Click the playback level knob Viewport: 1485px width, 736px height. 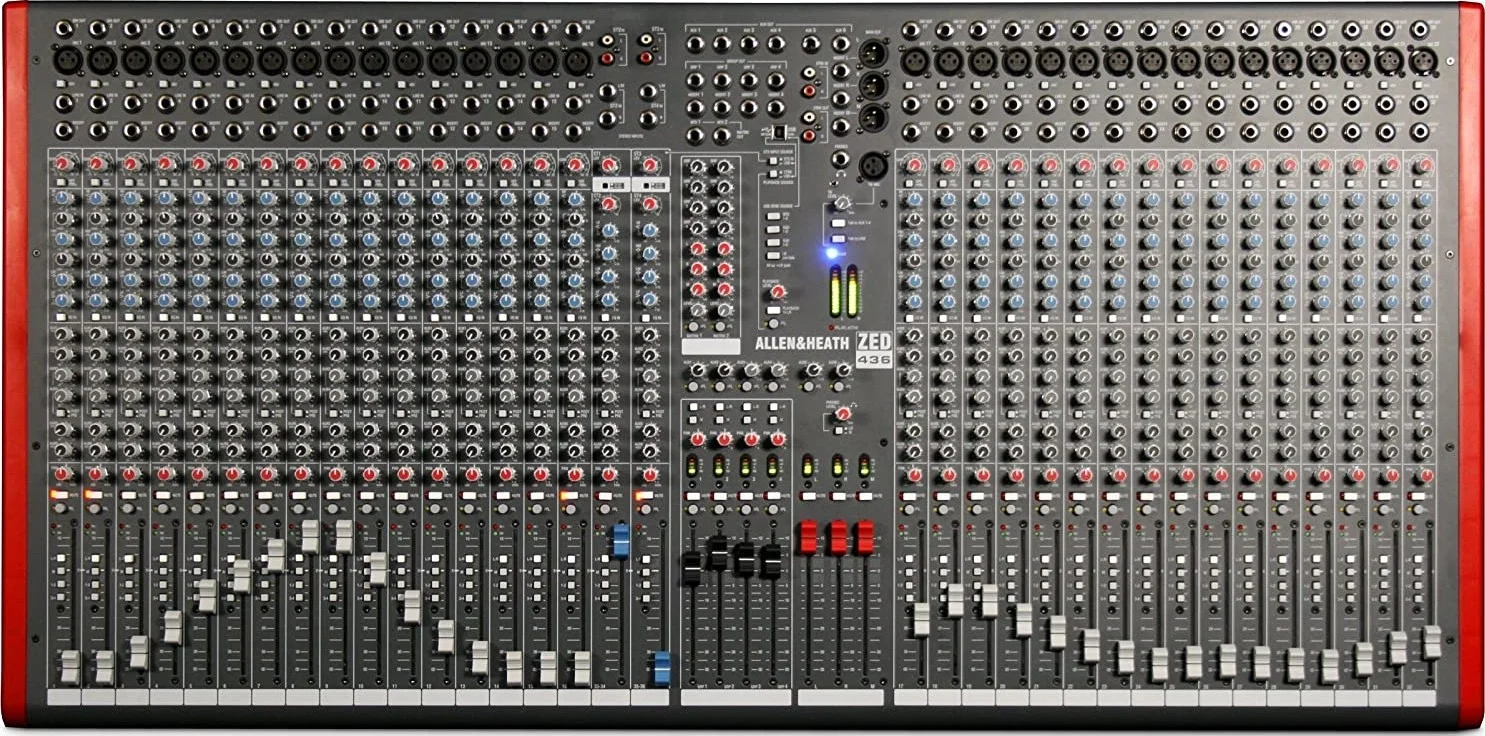coord(779,290)
